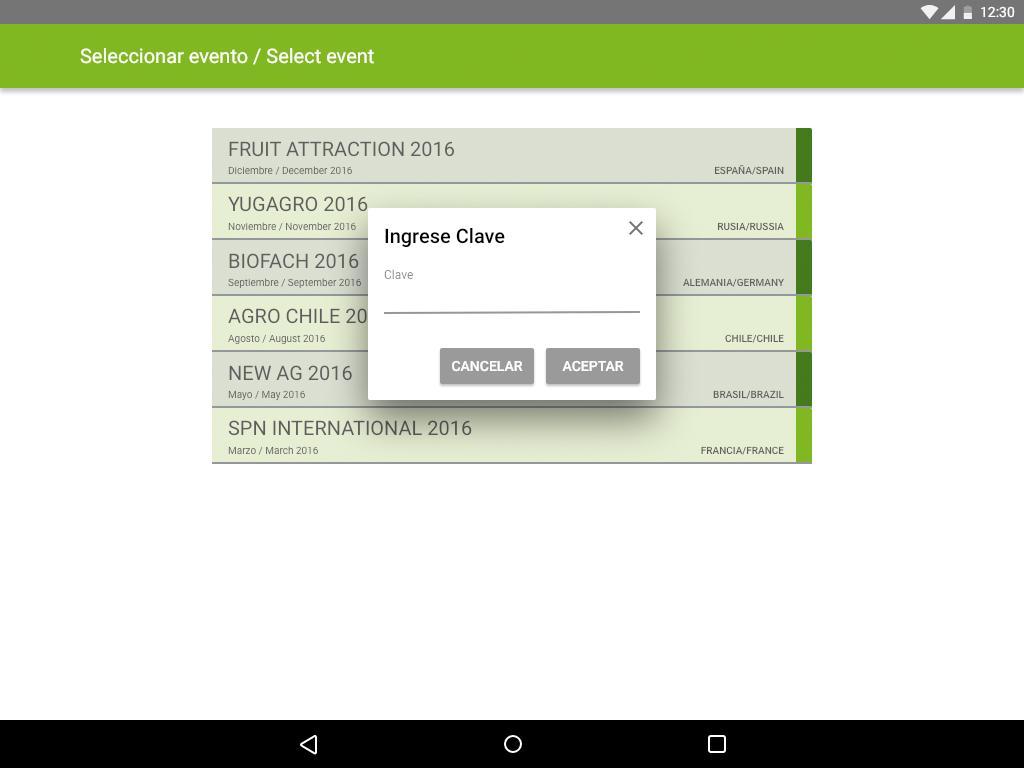The width and height of the screenshot is (1024, 768).
Task: Tap the Wi-Fi status icon
Action: point(928,12)
